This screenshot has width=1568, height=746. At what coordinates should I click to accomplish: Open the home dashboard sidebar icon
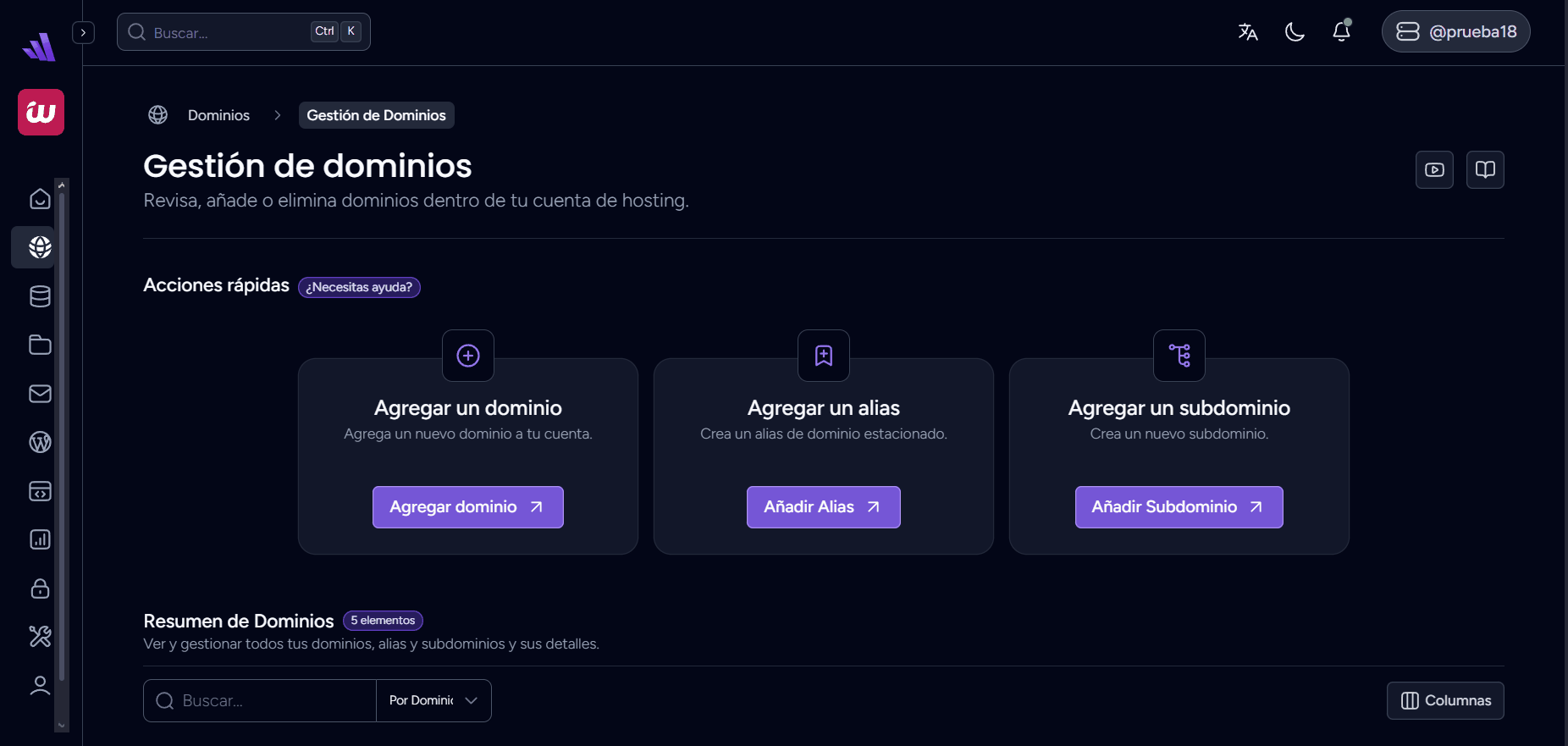pyautogui.click(x=40, y=199)
